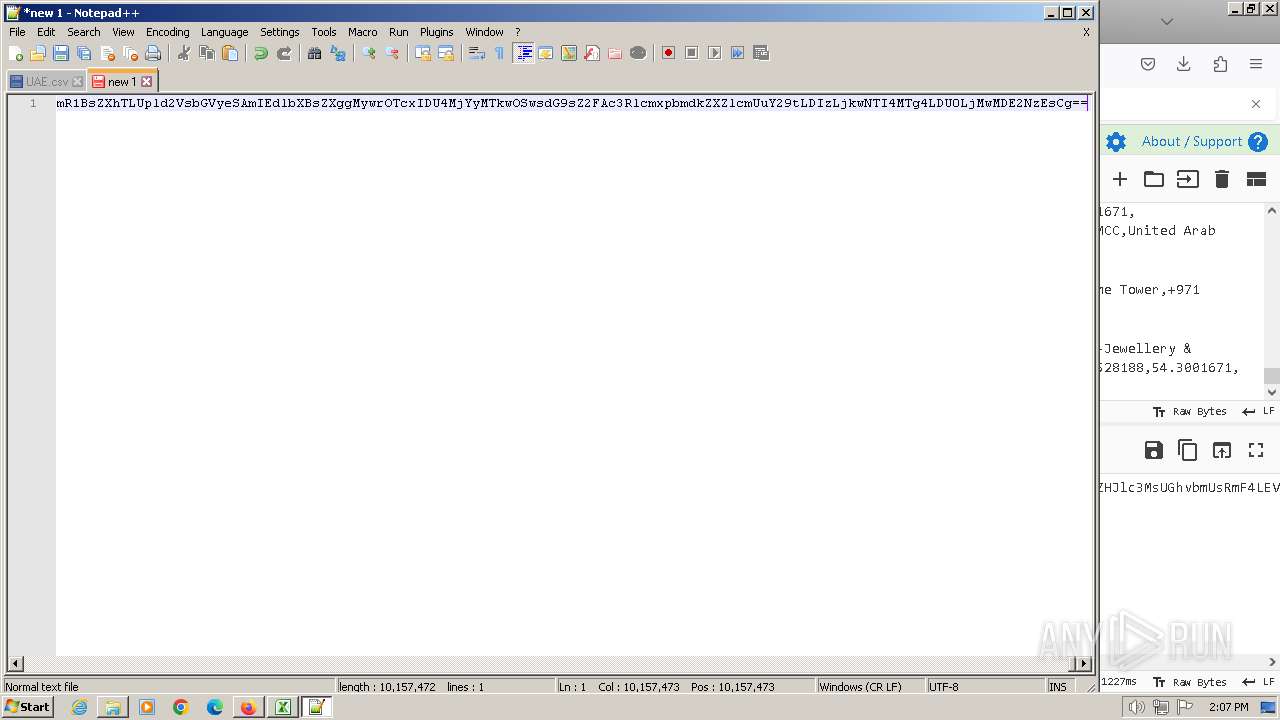Open the Macro menu
This screenshot has height=720, width=1280.
[362, 32]
